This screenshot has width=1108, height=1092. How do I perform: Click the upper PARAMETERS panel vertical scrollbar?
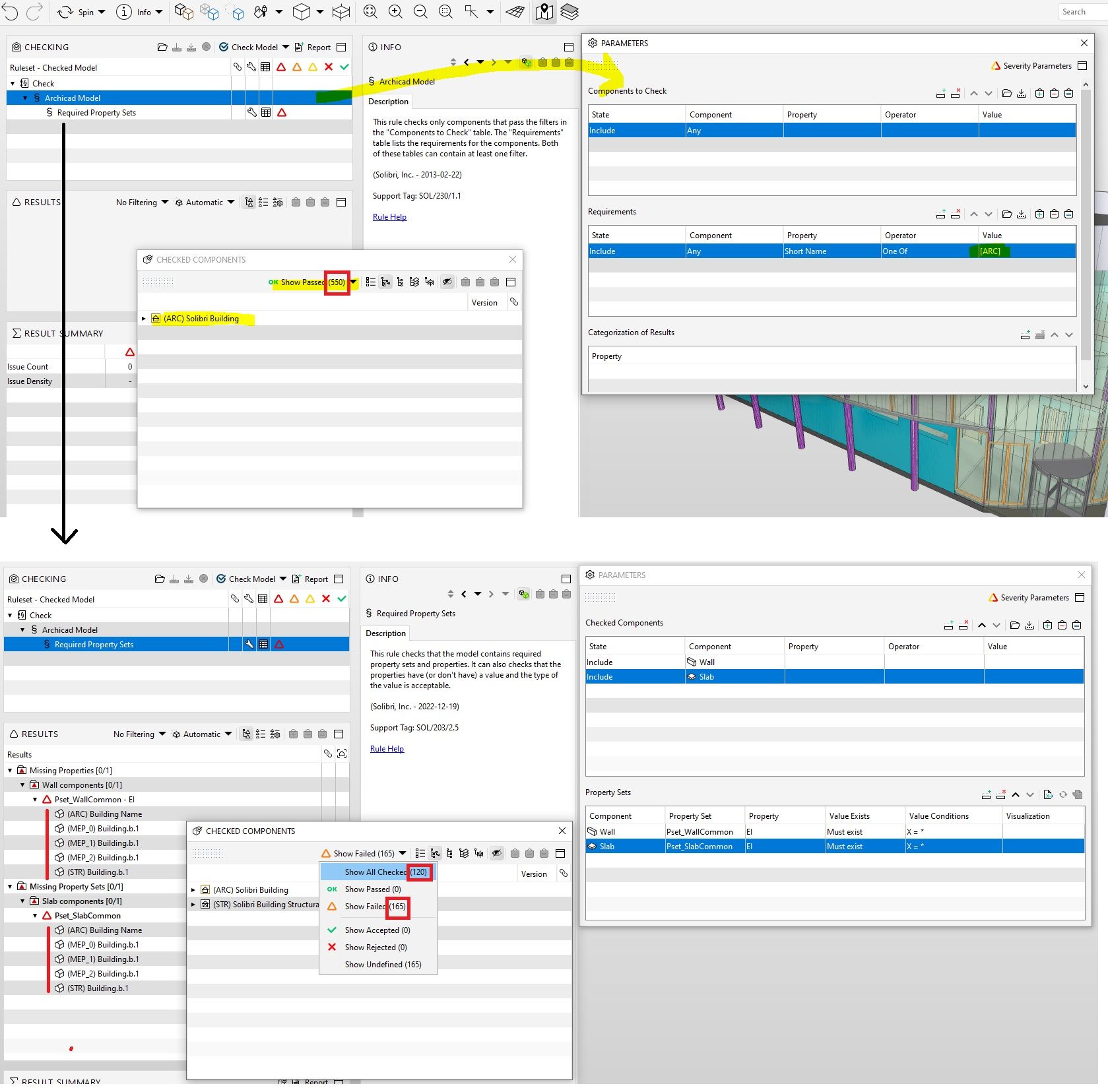pyautogui.click(x=1086, y=224)
